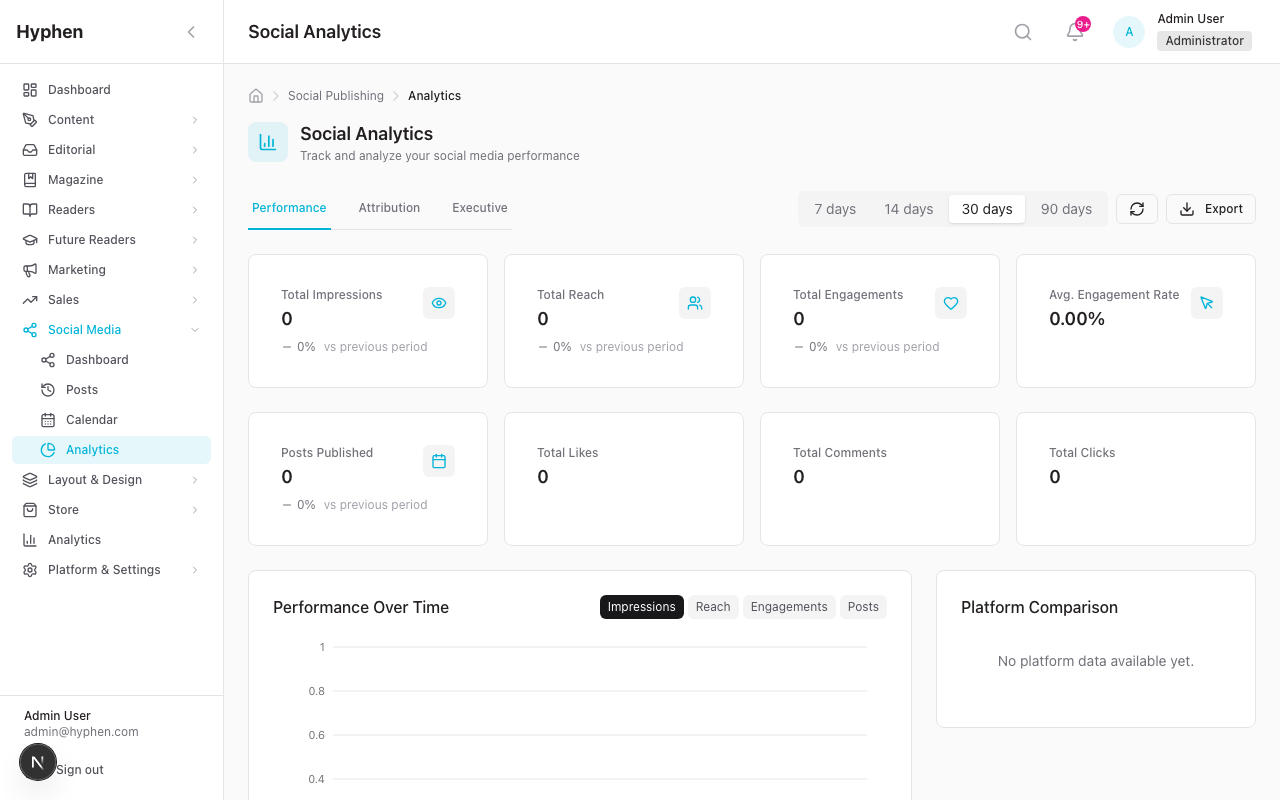Click the heart icon on Total Engagements card
Viewport: 1280px width, 800px height.
click(950, 302)
